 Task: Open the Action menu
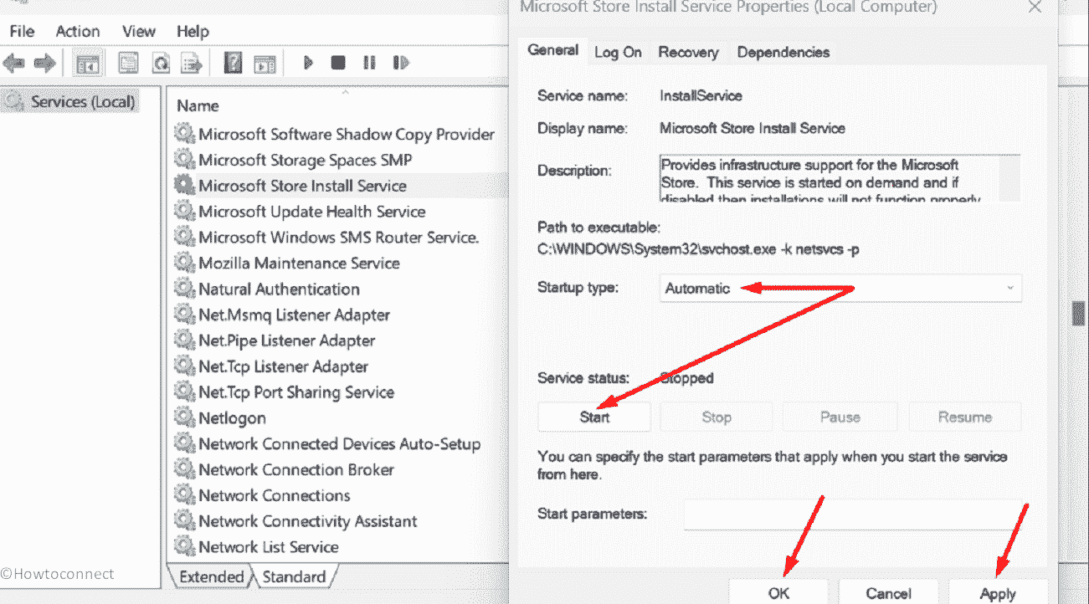click(x=77, y=31)
